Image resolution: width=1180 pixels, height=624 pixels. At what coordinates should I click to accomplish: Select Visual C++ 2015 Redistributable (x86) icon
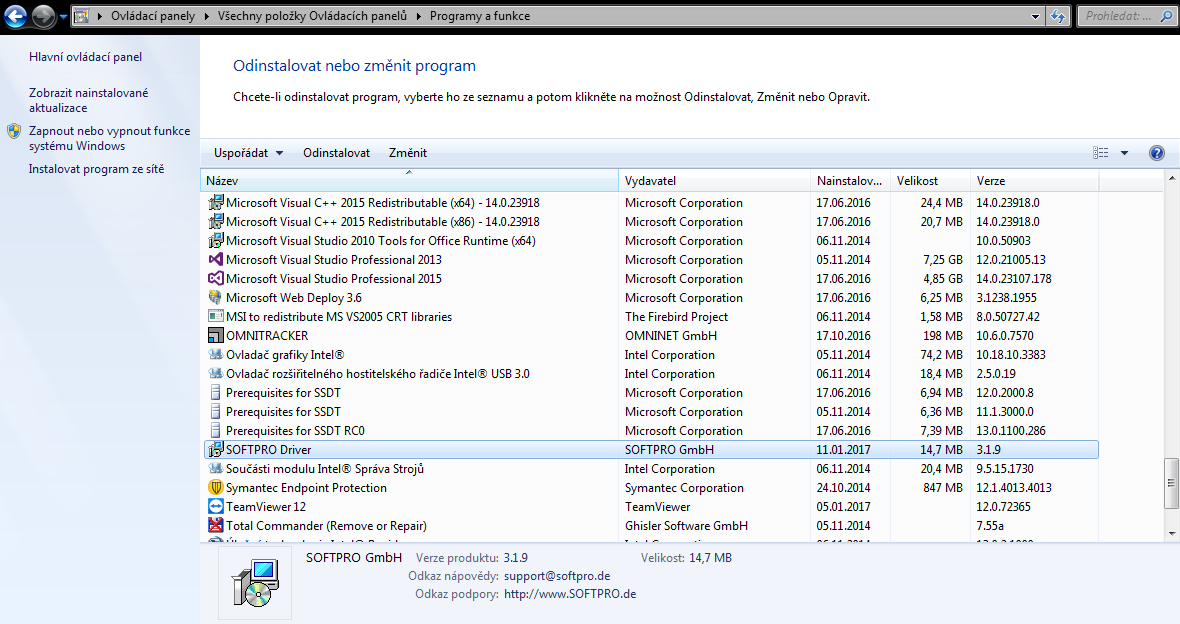click(215, 221)
